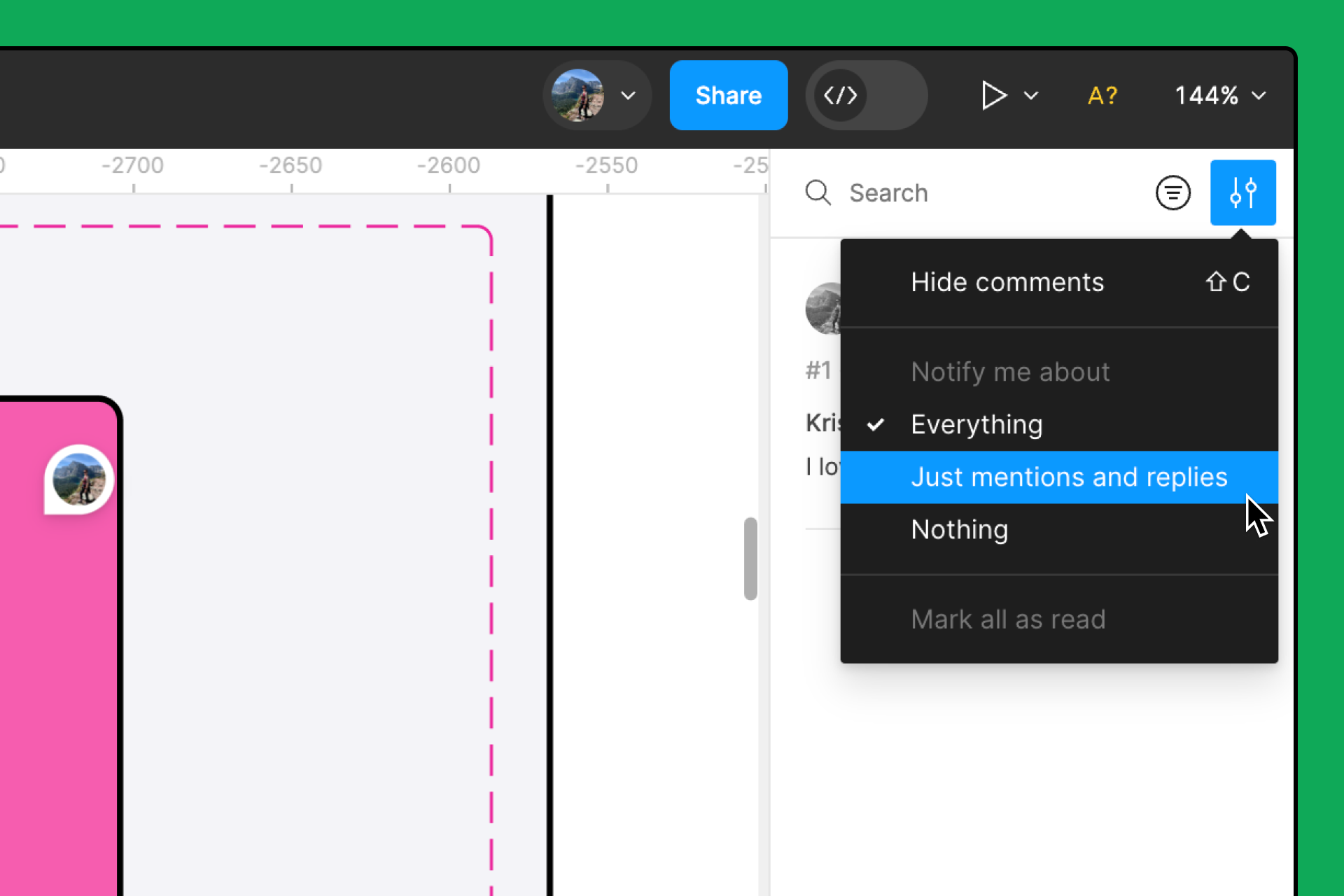
Task: Click the #1 comment number
Action: click(818, 370)
